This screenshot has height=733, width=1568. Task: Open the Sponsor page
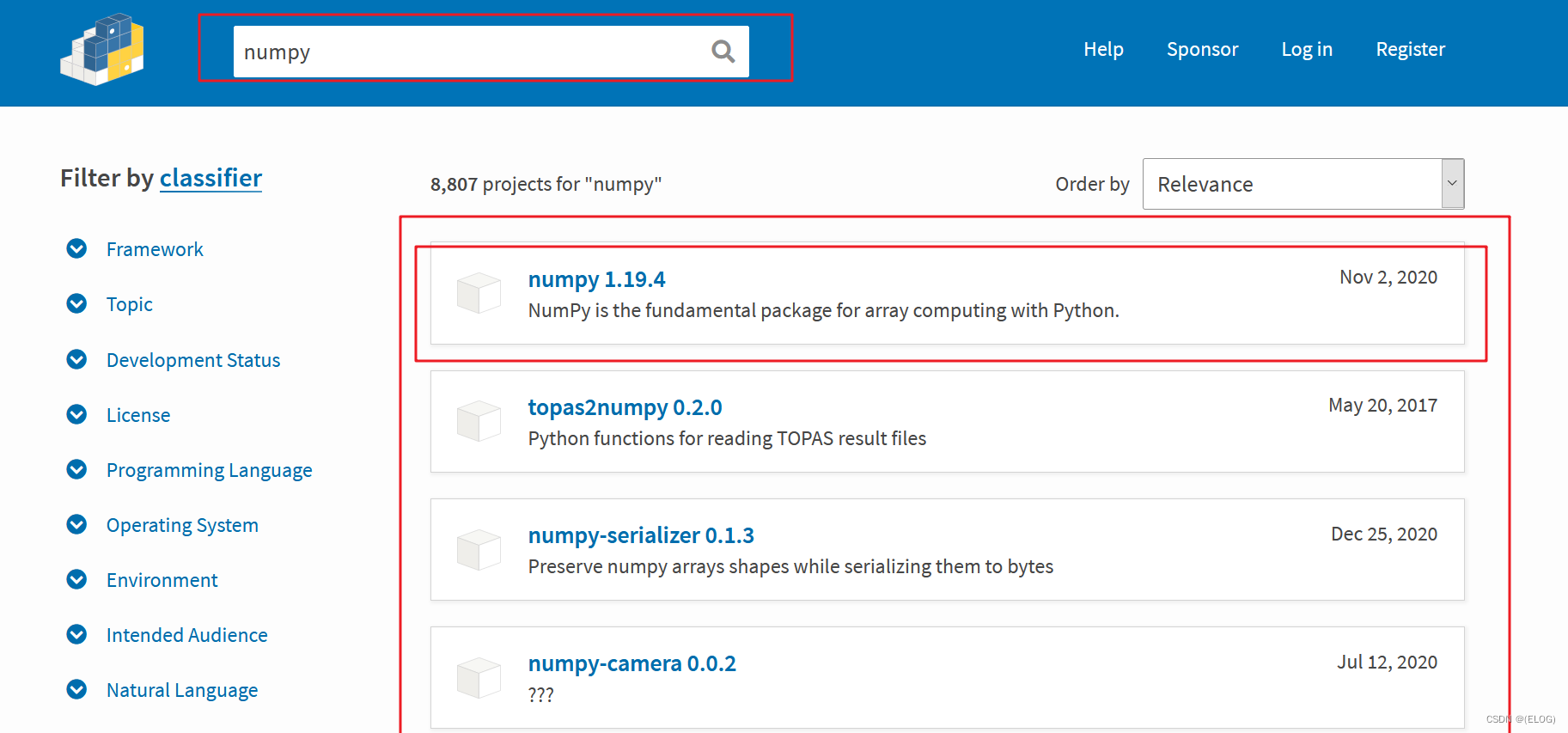tap(1202, 49)
